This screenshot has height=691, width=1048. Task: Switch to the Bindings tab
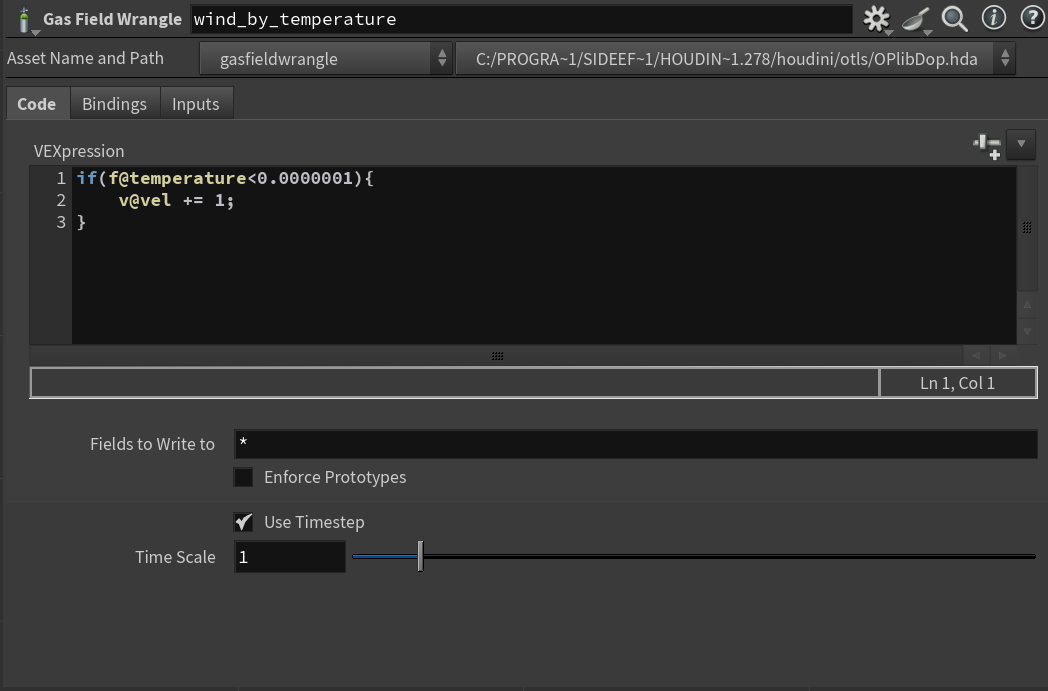pos(114,104)
